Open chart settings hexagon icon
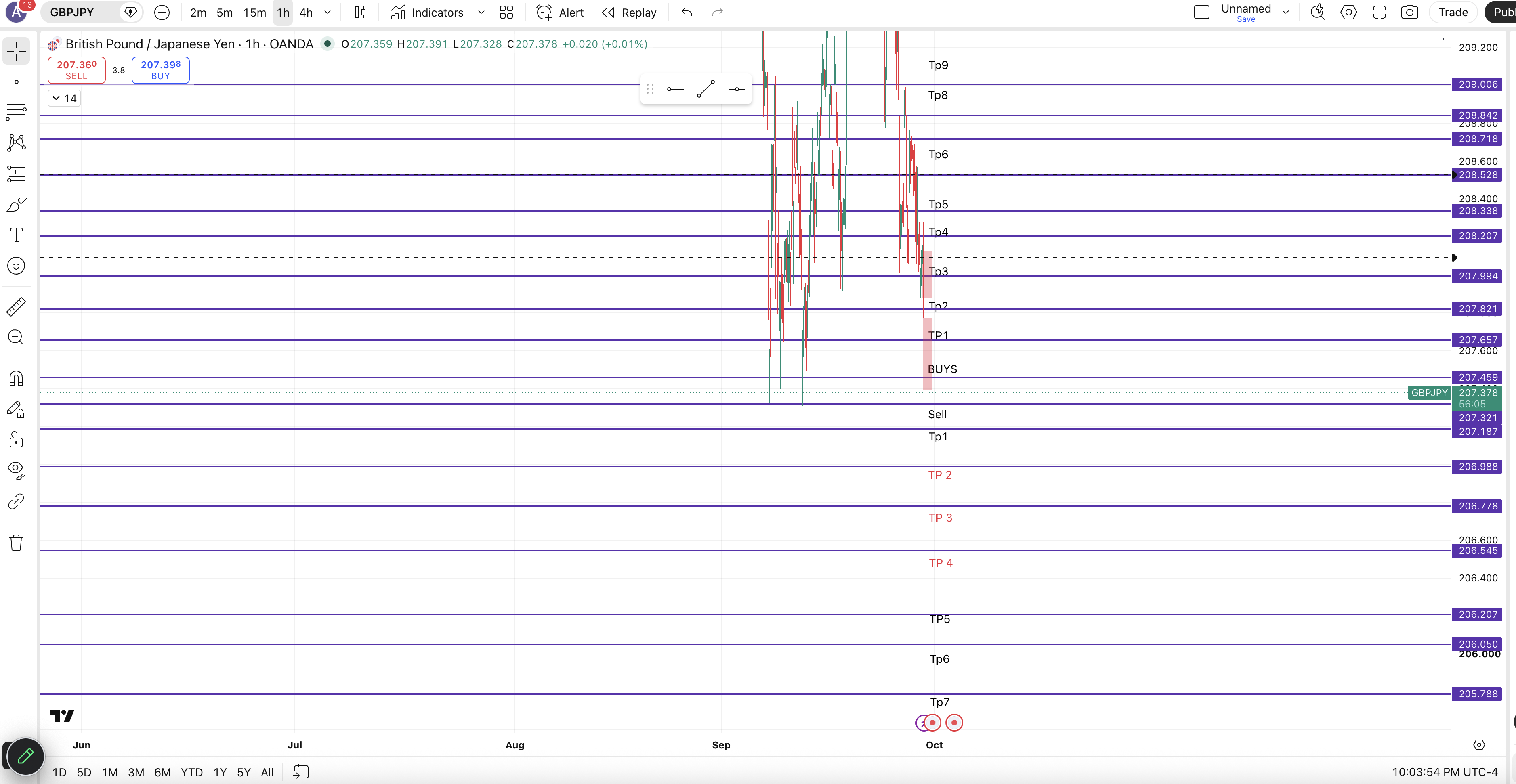The height and width of the screenshot is (784, 1516). [x=1348, y=13]
